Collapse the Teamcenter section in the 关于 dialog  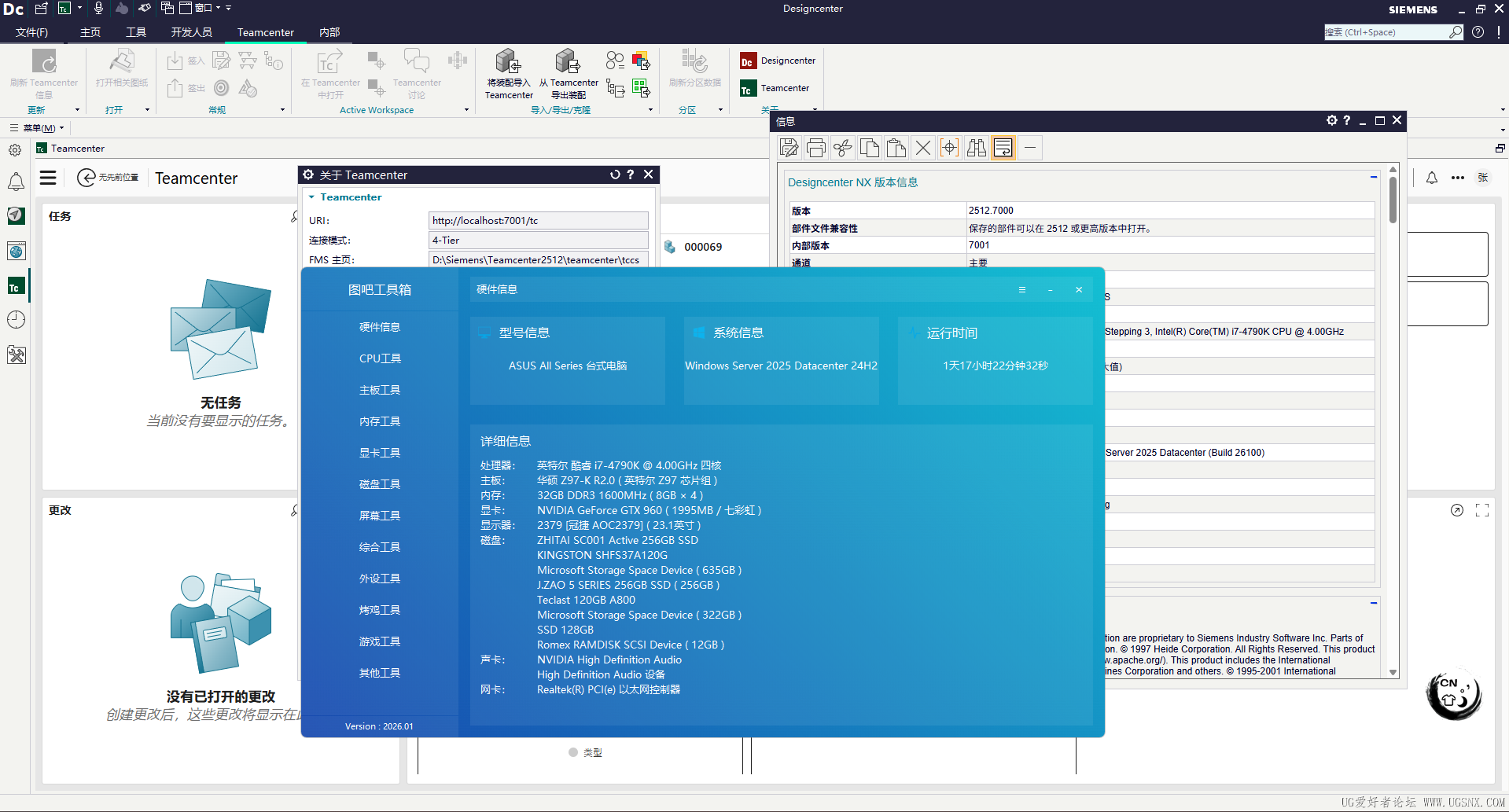(312, 197)
